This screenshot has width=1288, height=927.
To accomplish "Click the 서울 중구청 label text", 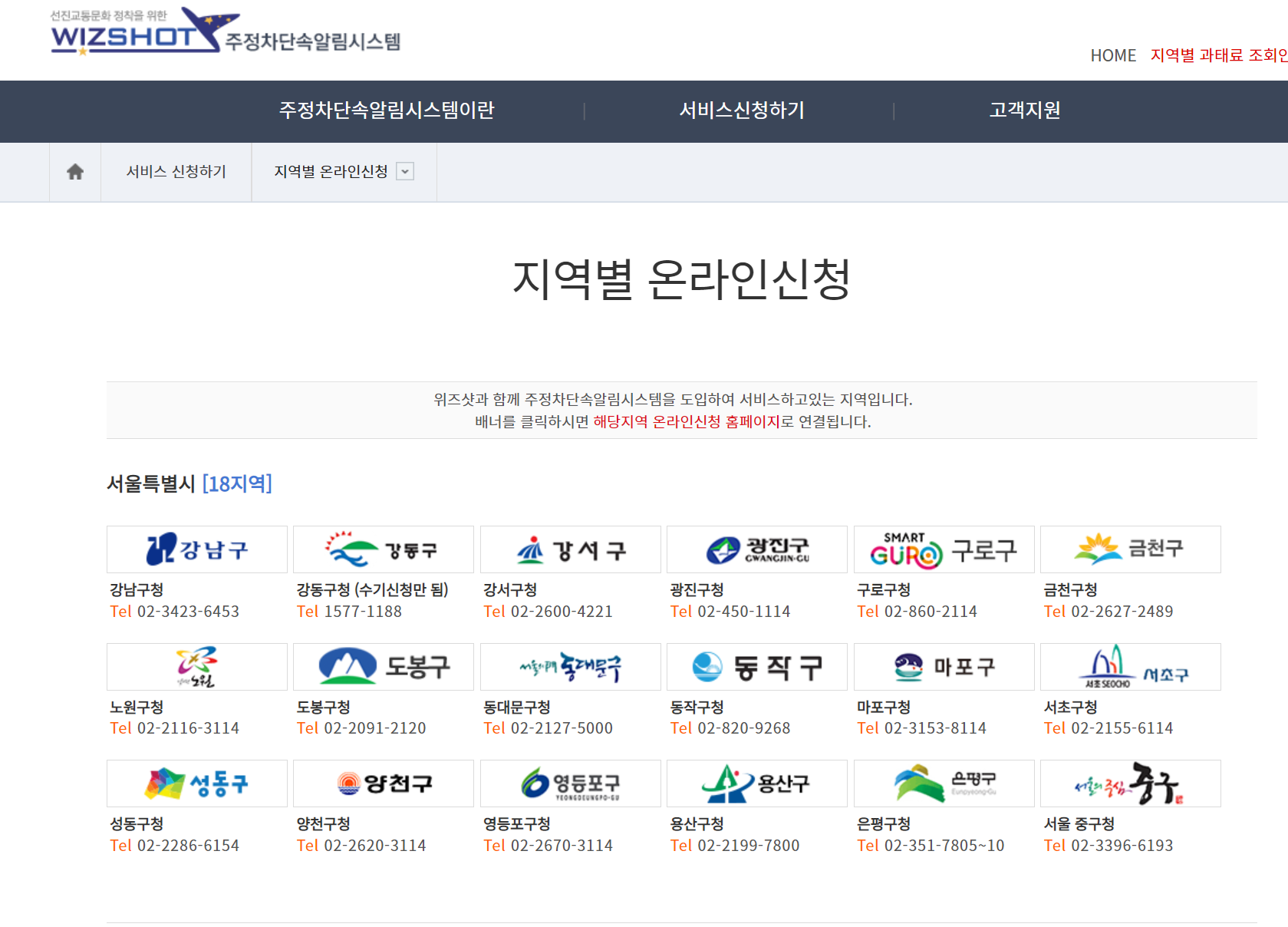I will pos(1079,823).
